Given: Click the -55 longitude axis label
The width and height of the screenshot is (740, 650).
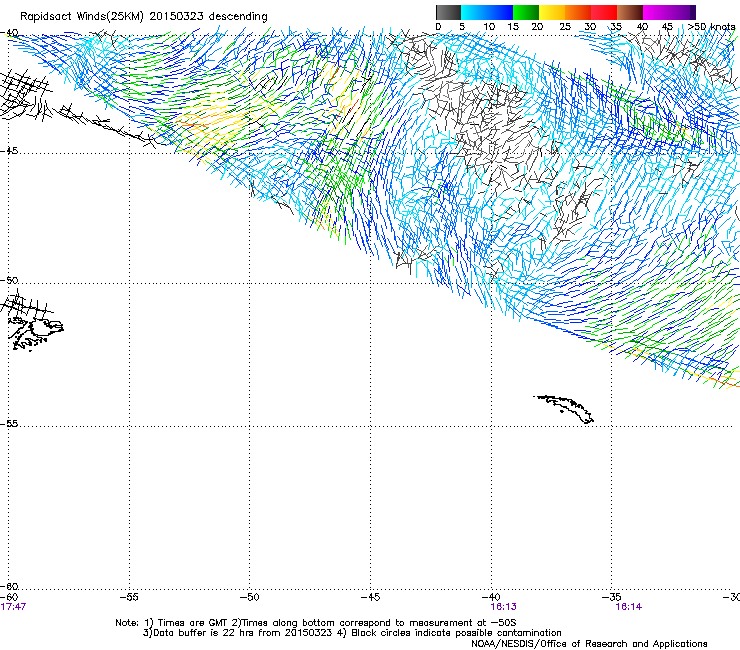Looking at the screenshot, I should click(129, 597).
